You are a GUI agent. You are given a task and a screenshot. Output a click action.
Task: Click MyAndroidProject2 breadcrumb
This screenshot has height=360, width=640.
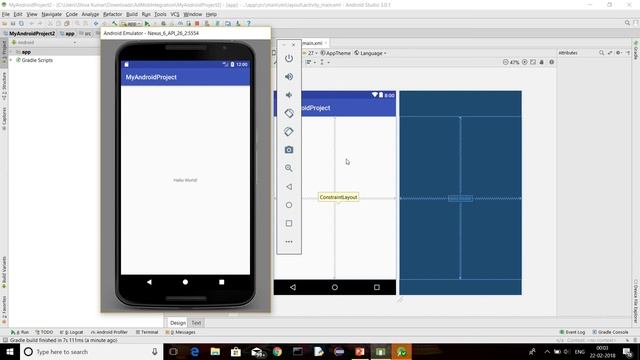click(29, 33)
